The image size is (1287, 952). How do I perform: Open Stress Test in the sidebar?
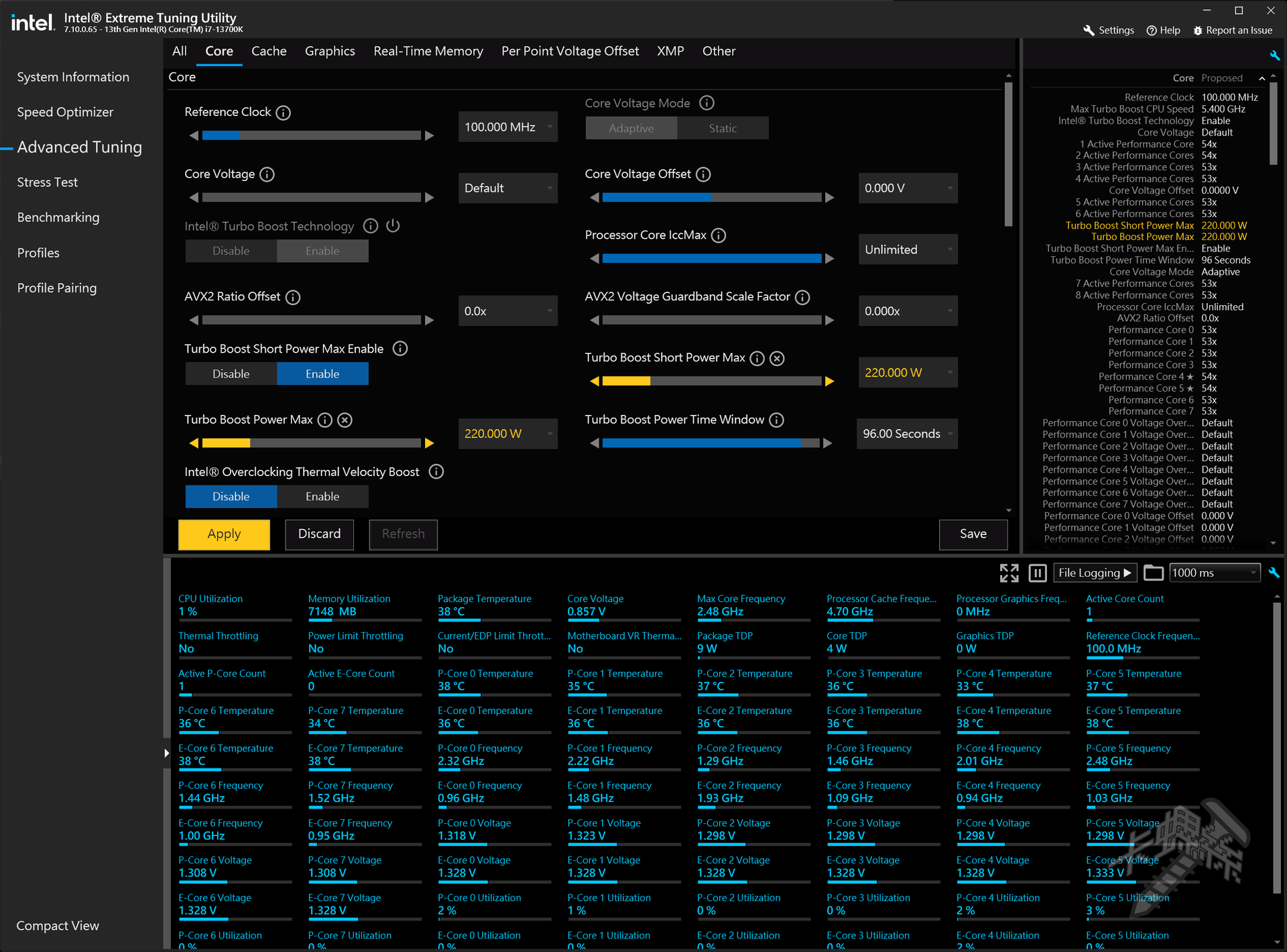tap(48, 182)
